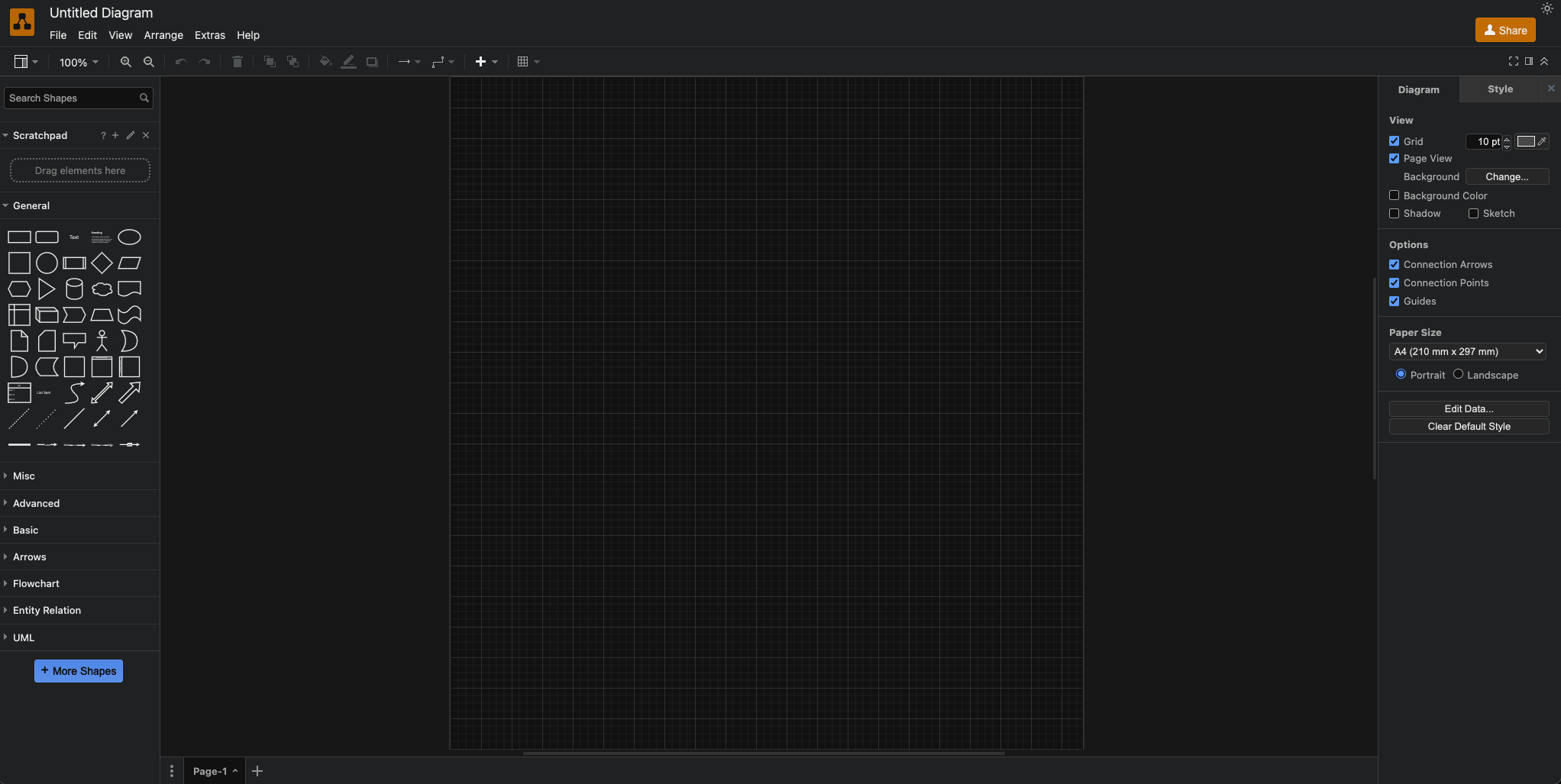This screenshot has width=1561, height=784.
Task: Click the Fill Color bucket icon
Action: [325, 62]
